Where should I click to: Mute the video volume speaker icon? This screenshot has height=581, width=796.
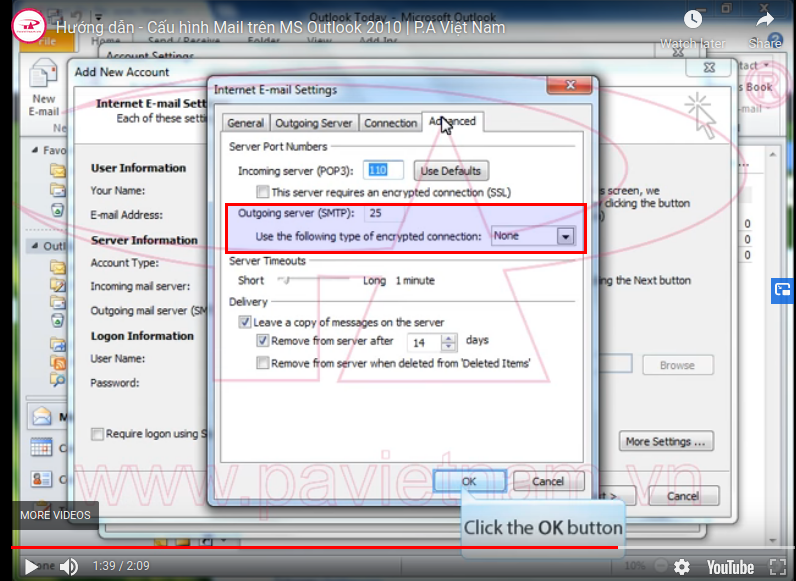(69, 566)
